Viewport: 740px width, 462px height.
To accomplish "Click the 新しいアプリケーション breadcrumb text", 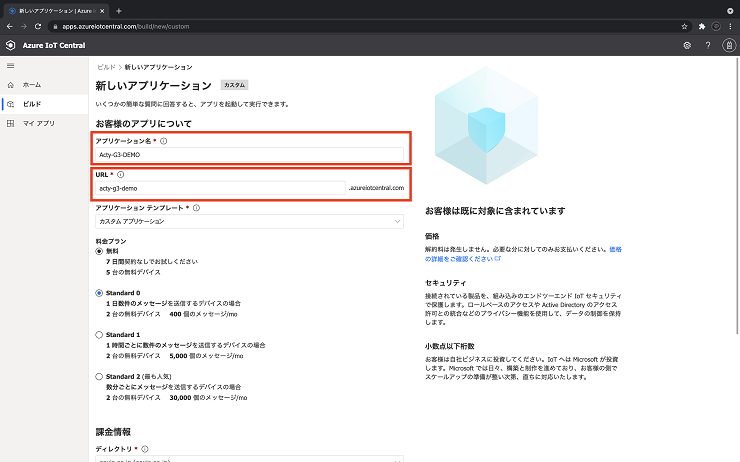I will pyautogui.click(x=159, y=67).
